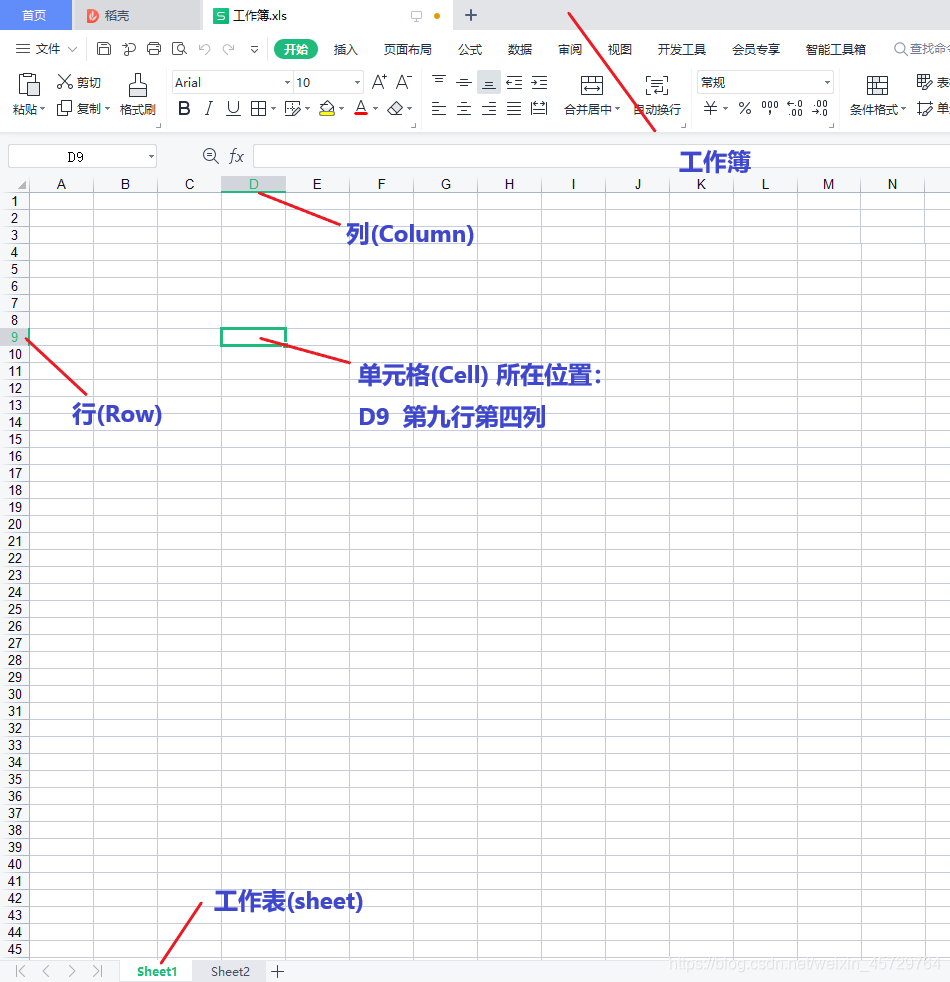Click the thousands separator icon
This screenshot has width=950, height=982.
click(770, 108)
